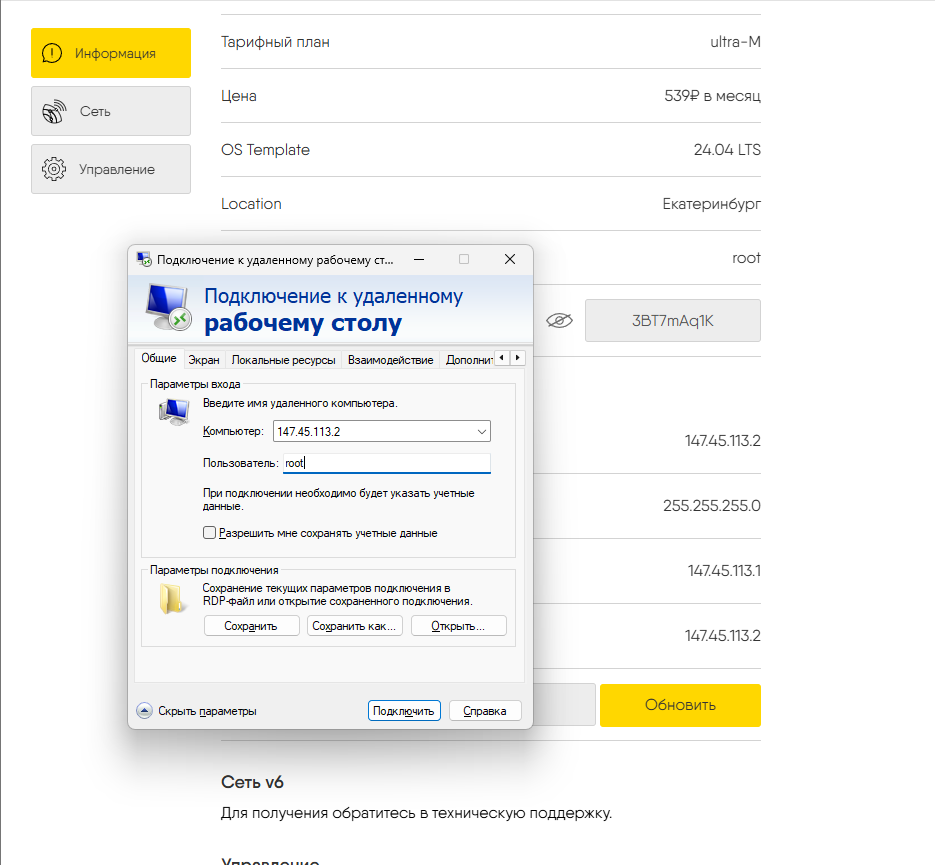Select the OS Template value 24.04 LTS
Viewport: 935px width, 865px height.
coord(727,150)
